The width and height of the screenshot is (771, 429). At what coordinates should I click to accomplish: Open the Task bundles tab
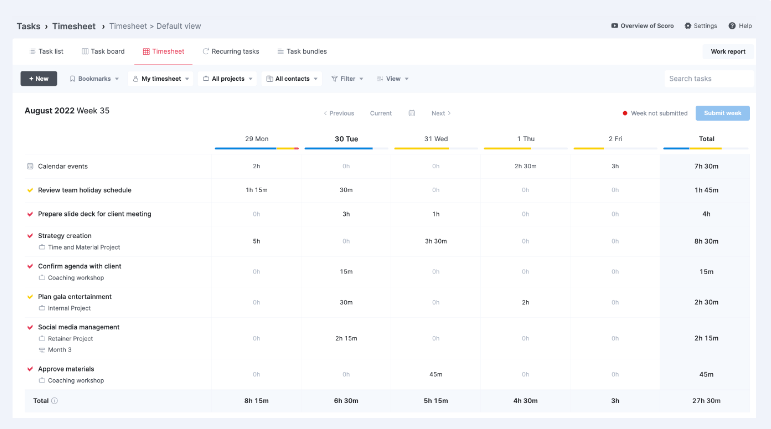pyautogui.click(x=302, y=51)
